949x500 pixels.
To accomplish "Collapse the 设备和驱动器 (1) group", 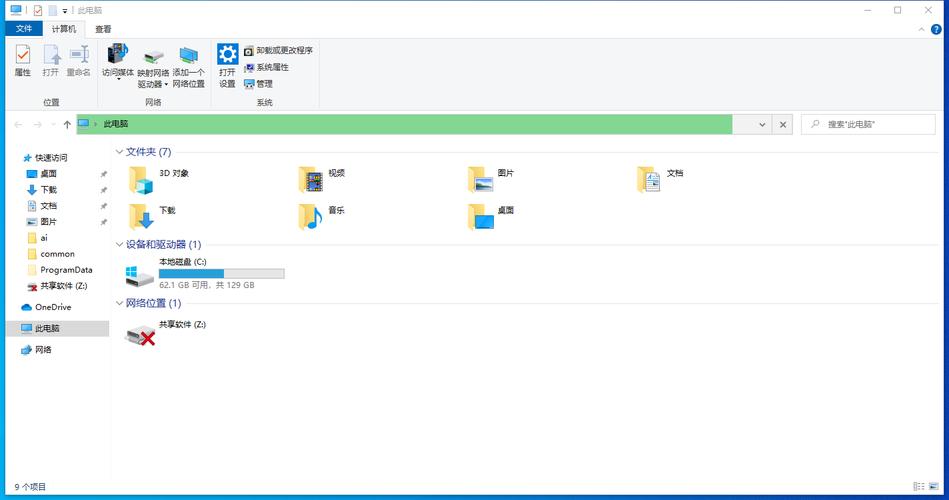I will point(119,245).
